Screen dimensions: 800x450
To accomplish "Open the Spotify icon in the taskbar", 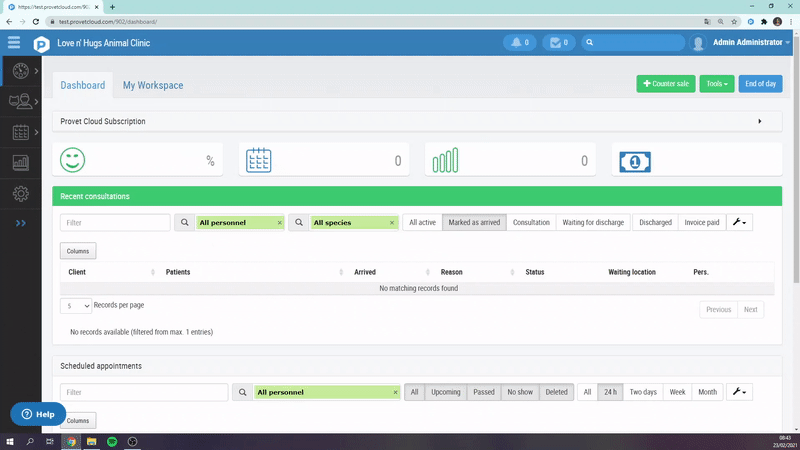I will click(x=111, y=441).
